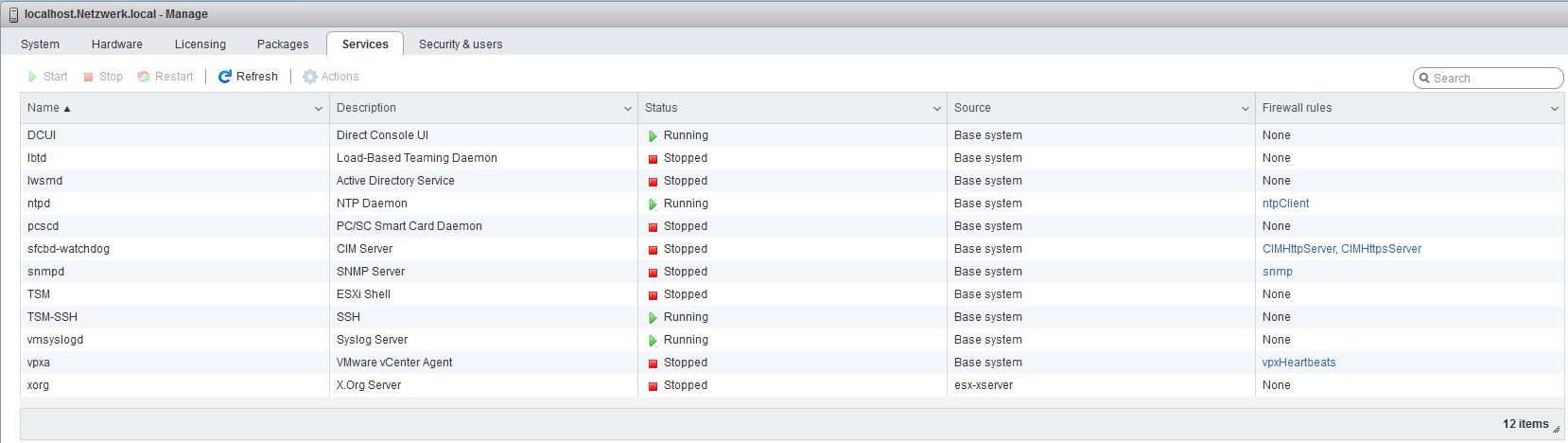
Task: Open the Description column dropdown arrow
Action: click(x=627, y=109)
